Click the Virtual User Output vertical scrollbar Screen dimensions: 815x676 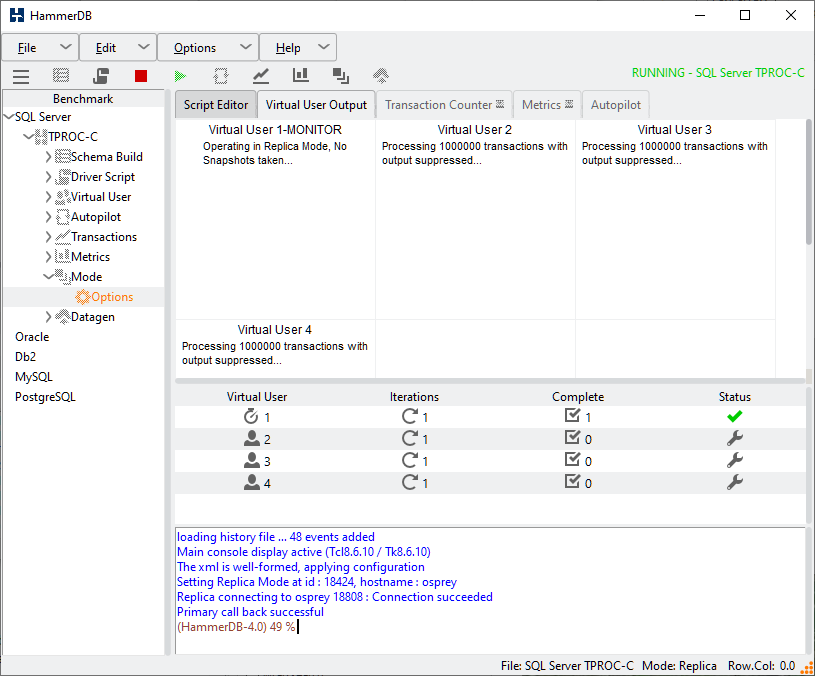pos(809,182)
